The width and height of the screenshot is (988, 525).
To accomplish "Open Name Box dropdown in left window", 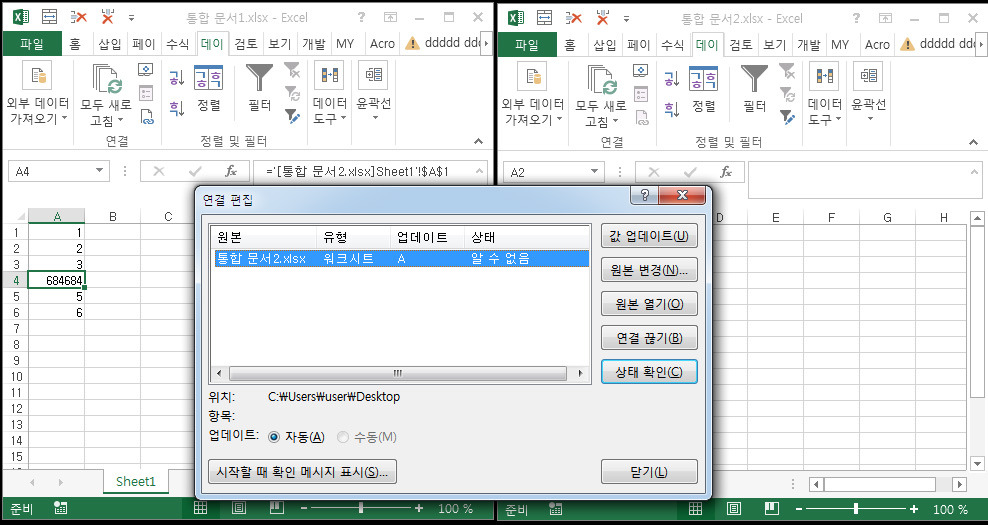I will click(100, 171).
